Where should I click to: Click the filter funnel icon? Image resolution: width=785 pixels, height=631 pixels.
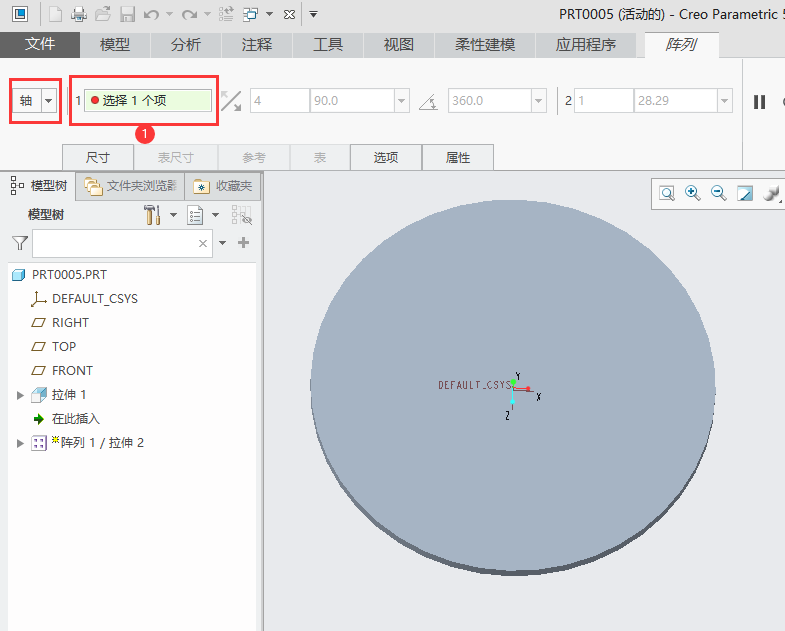[20, 243]
